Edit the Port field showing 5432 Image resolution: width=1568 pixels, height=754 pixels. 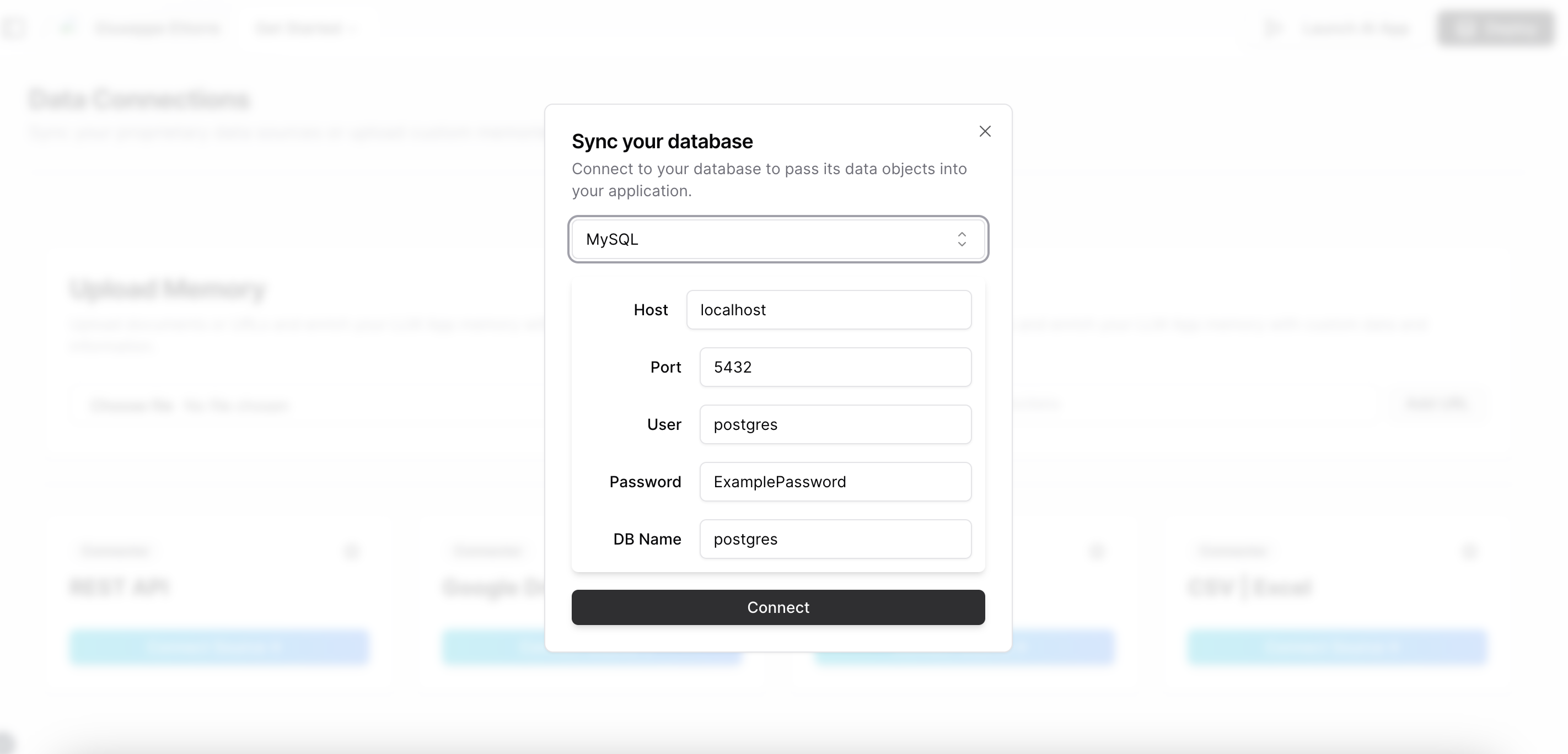pos(835,367)
